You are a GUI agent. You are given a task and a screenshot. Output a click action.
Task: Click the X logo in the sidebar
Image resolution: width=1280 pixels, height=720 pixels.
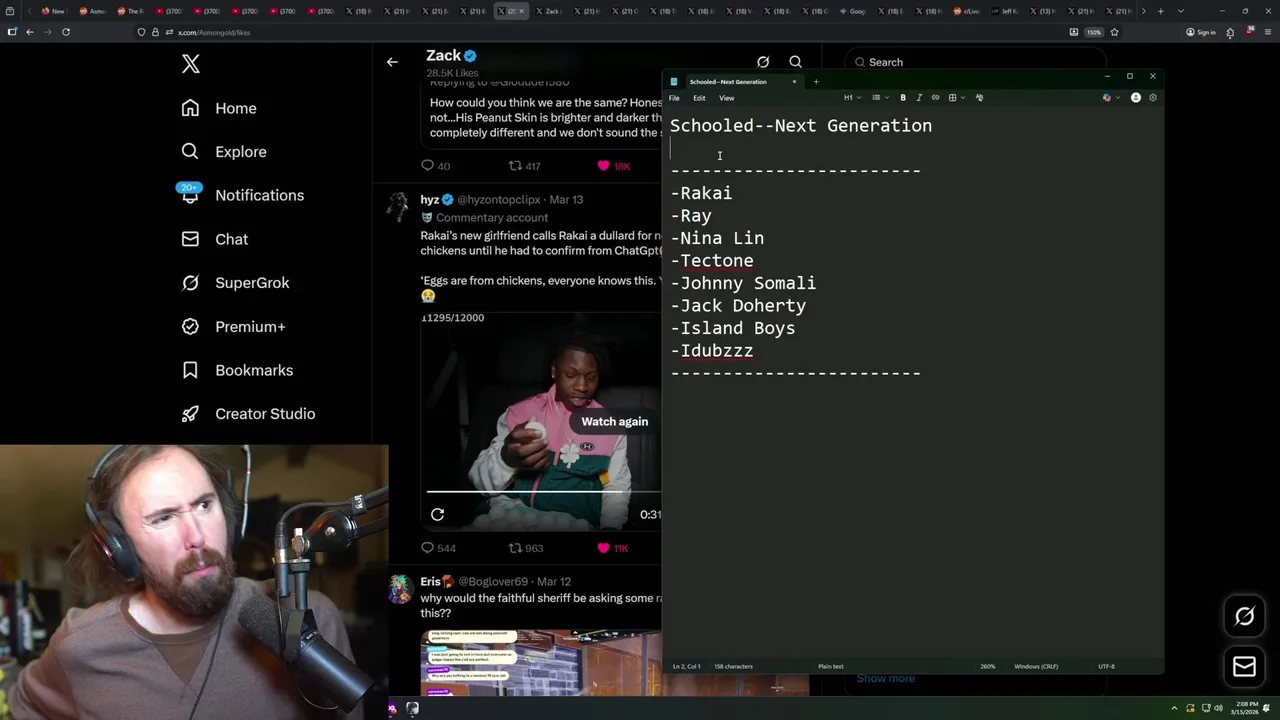(191, 64)
